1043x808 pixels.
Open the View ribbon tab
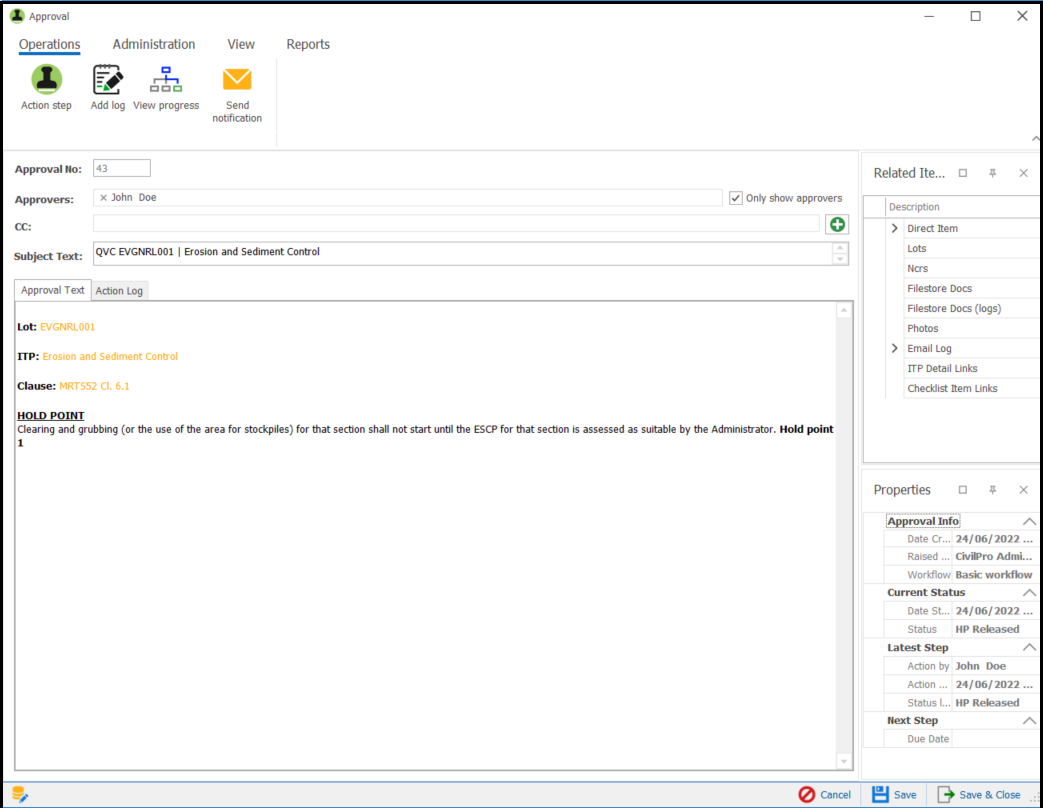[x=241, y=44]
